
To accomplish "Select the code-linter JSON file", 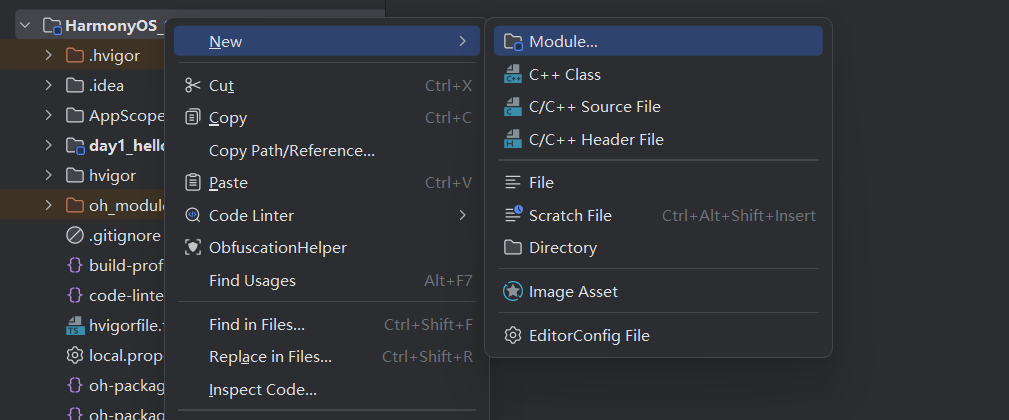I will [x=82, y=295].
